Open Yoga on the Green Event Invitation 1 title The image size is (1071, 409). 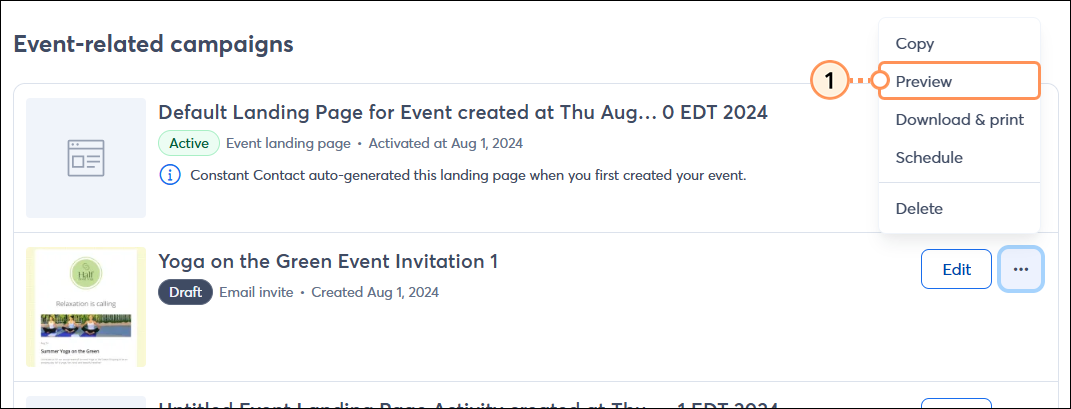328,261
